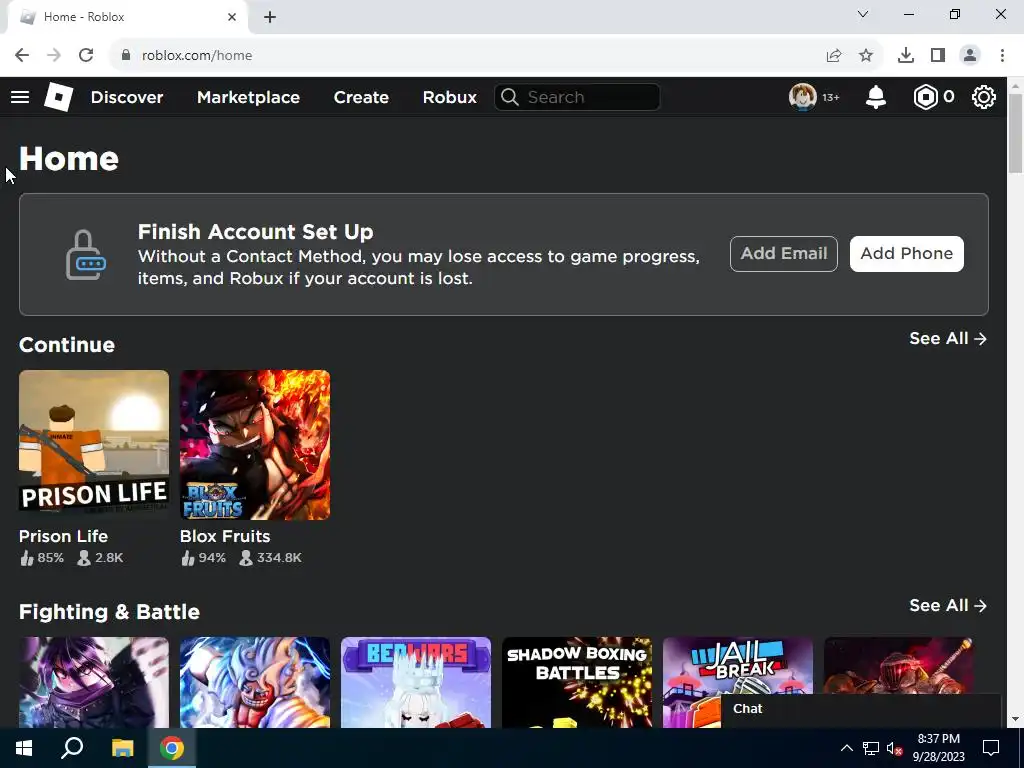
Task: Click the Home page heading
Action: [69, 159]
